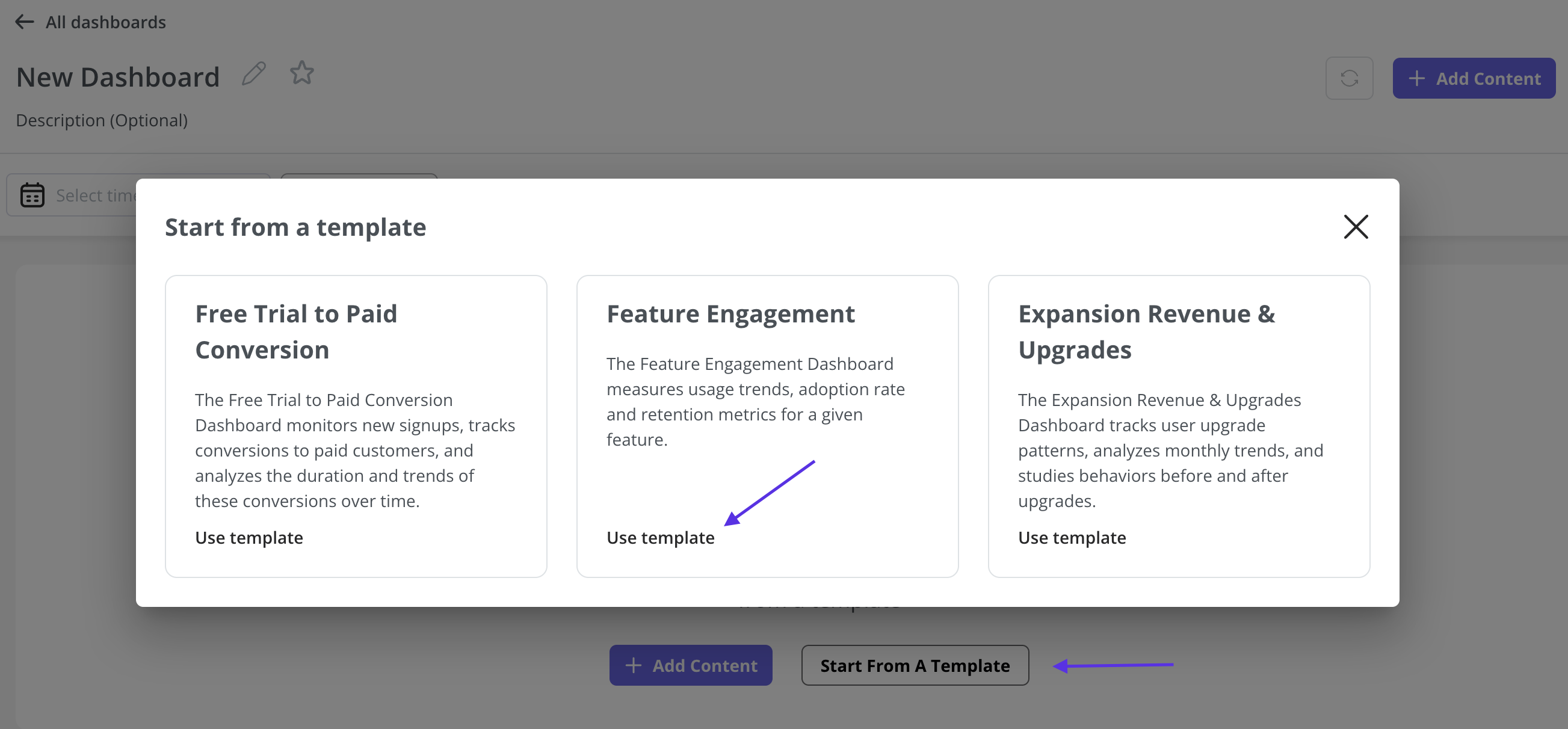The image size is (1568, 729).
Task: Edit dashboard name with pencil icon
Action: 254,73
